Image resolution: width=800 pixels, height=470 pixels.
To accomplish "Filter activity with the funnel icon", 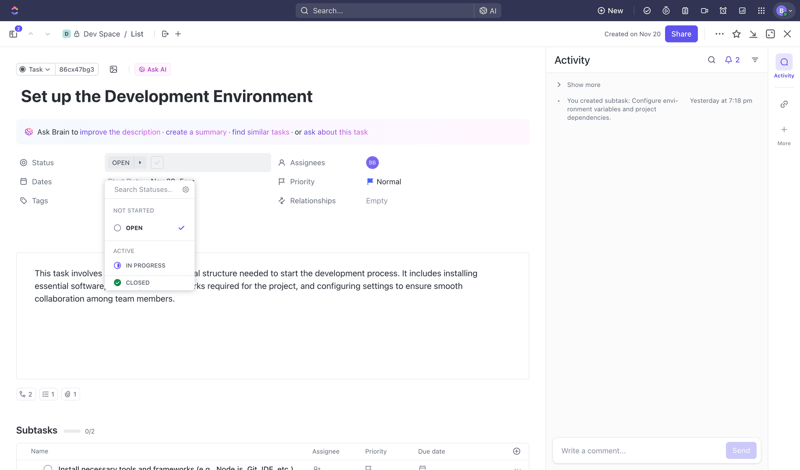I will [755, 60].
